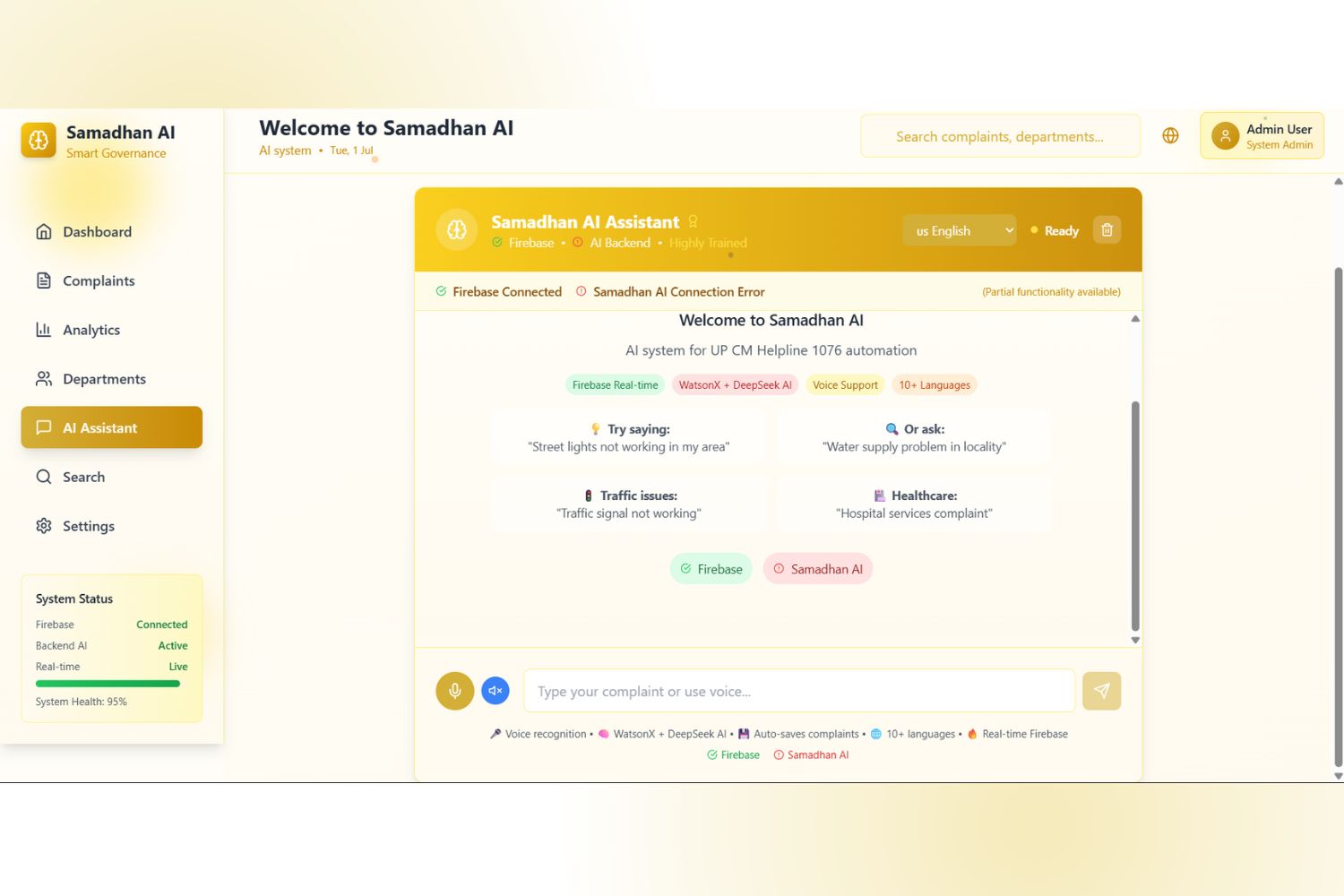Click the 10+ Languages tag
This screenshot has width=1344, height=896.
(935, 385)
